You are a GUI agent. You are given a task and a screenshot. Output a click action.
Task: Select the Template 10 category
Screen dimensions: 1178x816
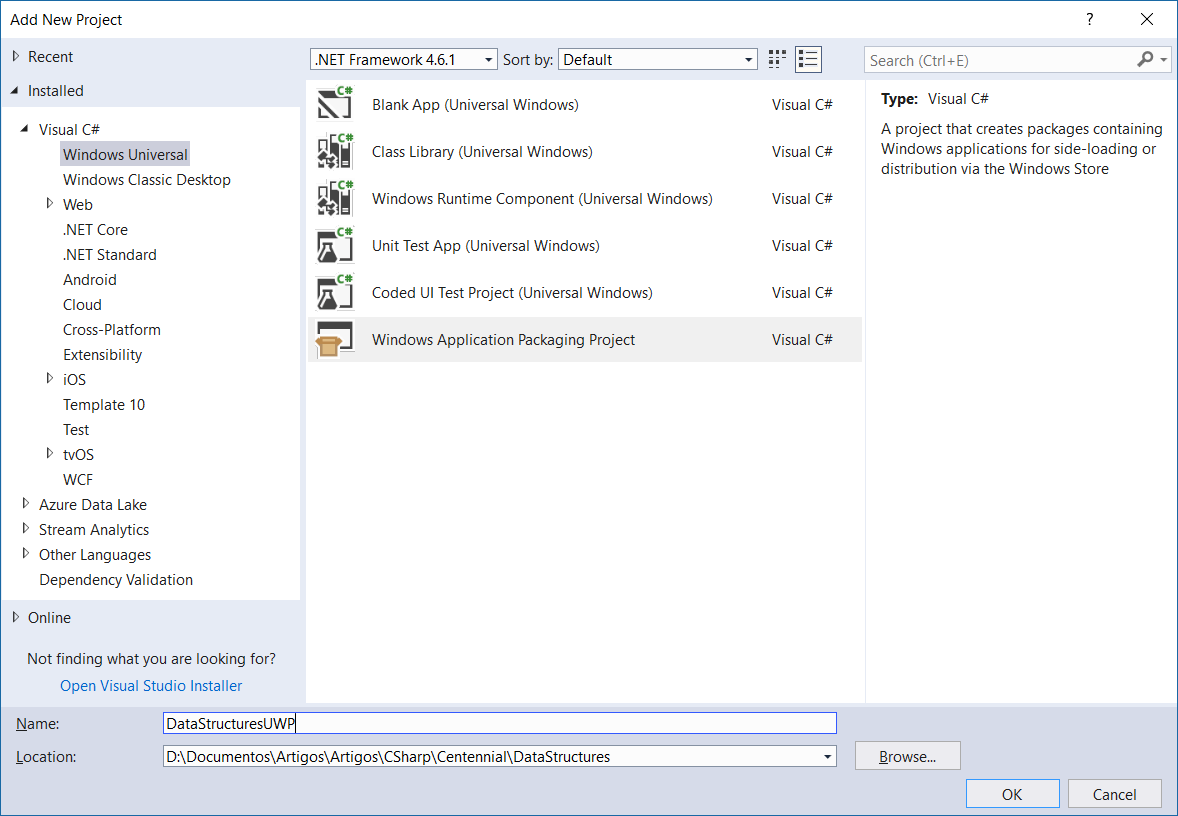(104, 404)
